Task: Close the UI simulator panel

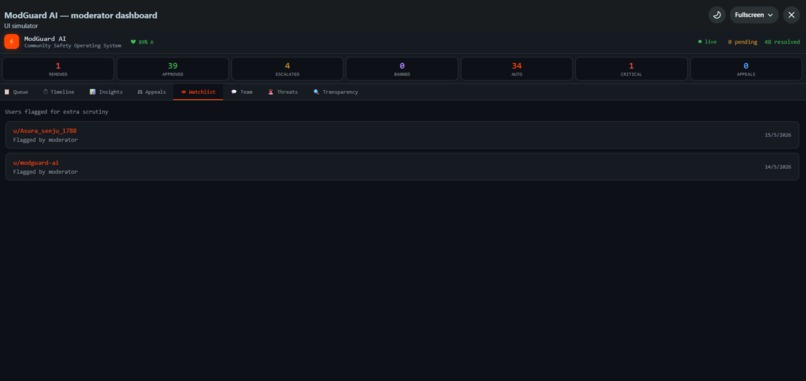Action: [x=791, y=15]
